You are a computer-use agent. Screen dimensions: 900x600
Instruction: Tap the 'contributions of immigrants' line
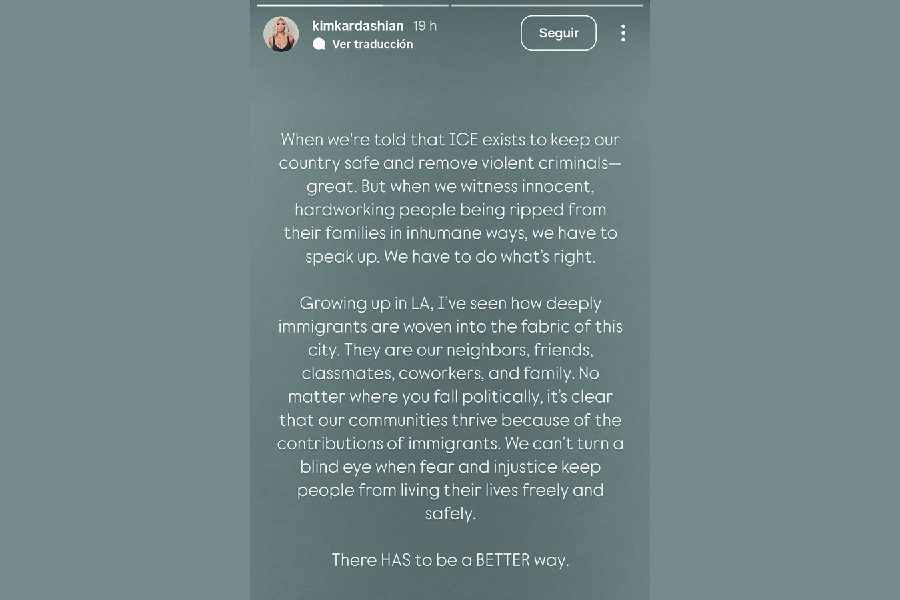tap(450, 443)
